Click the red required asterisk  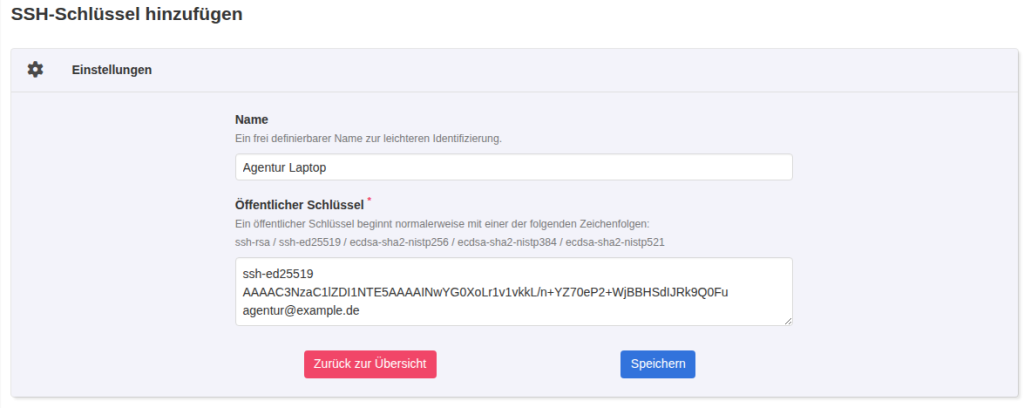[x=369, y=198]
